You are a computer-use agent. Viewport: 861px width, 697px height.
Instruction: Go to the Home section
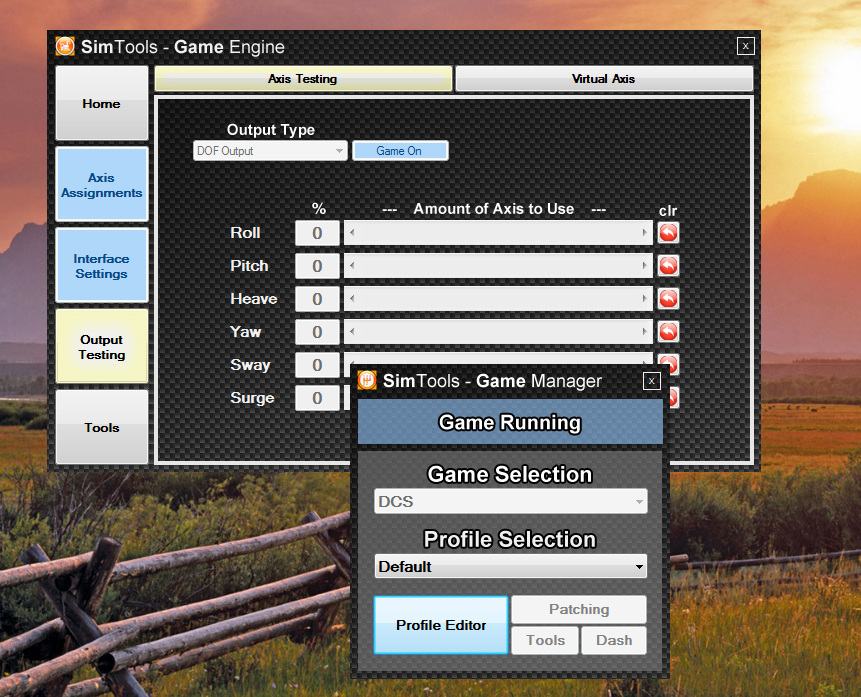click(102, 103)
